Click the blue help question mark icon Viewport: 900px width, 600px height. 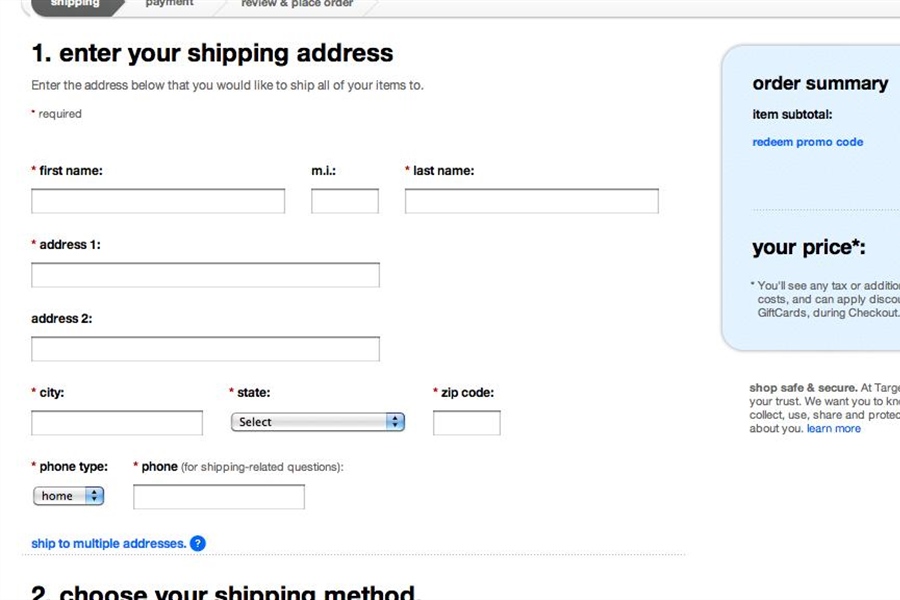point(197,544)
